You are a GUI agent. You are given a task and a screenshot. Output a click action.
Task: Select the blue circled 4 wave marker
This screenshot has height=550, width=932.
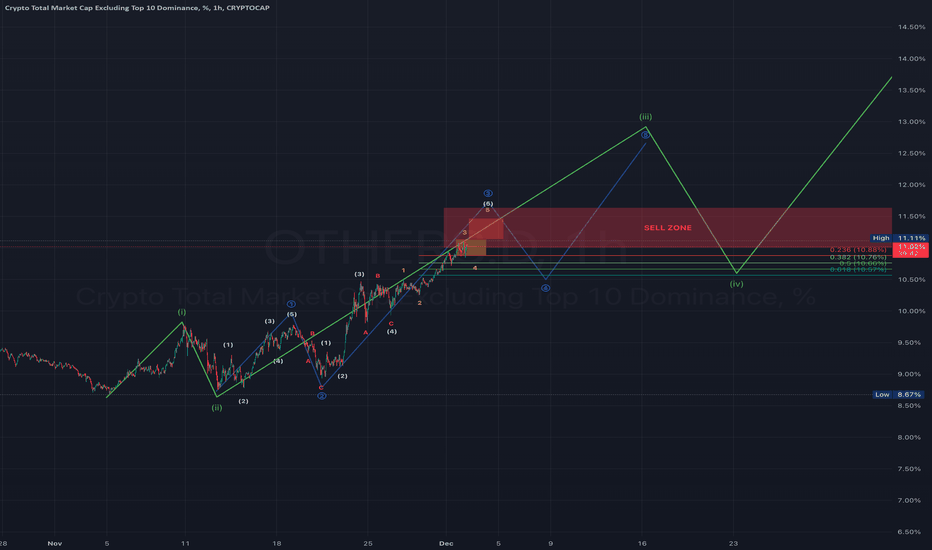point(546,288)
